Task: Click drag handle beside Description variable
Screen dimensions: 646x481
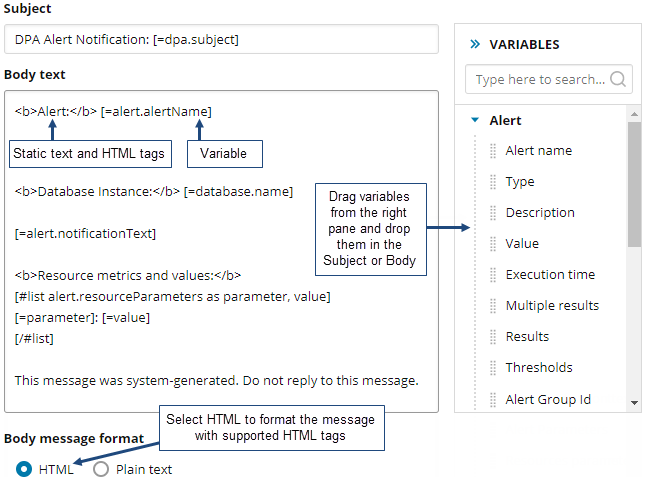Action: (x=492, y=213)
